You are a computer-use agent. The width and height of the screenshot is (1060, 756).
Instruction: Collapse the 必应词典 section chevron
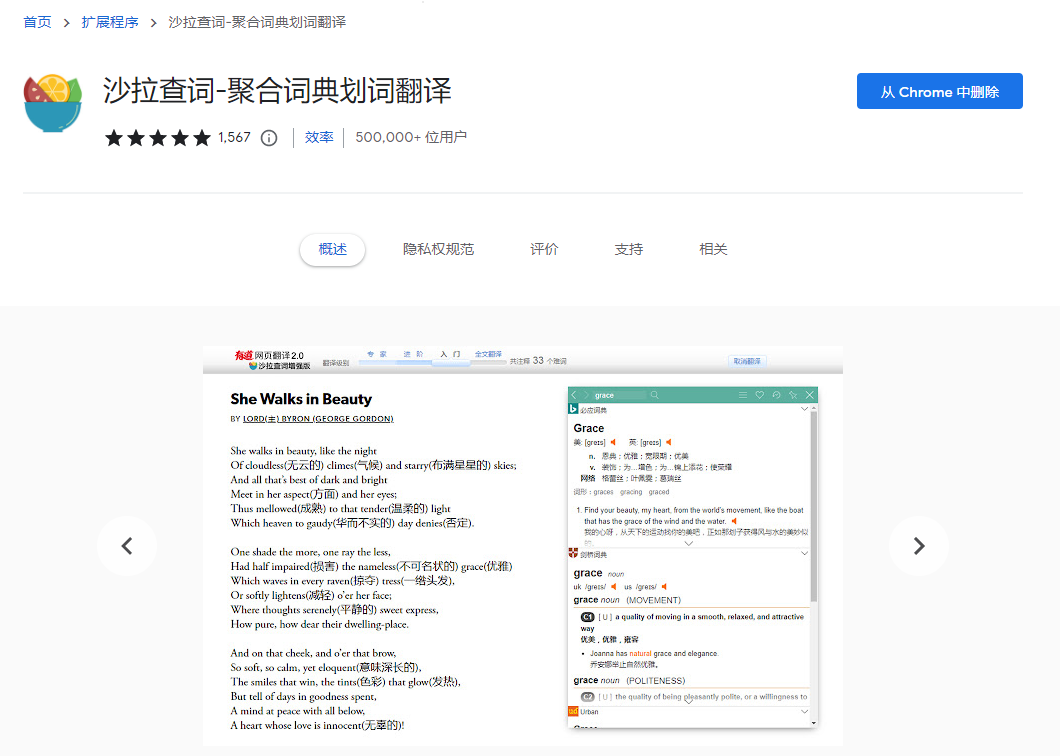(804, 409)
